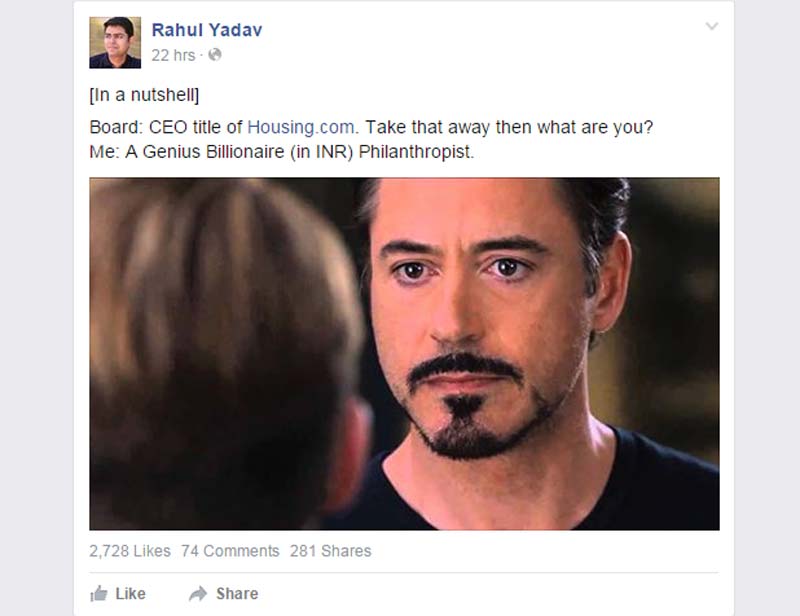Open the Housing.com link in post
The width and height of the screenshot is (800, 616).
(x=301, y=127)
